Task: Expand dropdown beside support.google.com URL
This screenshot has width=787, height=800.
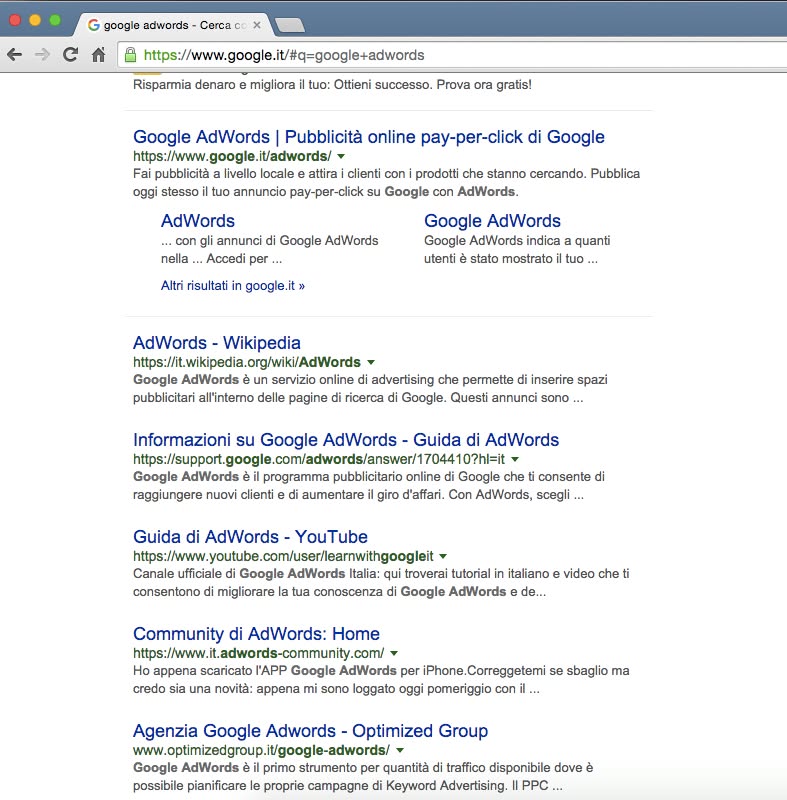Action: (515, 459)
